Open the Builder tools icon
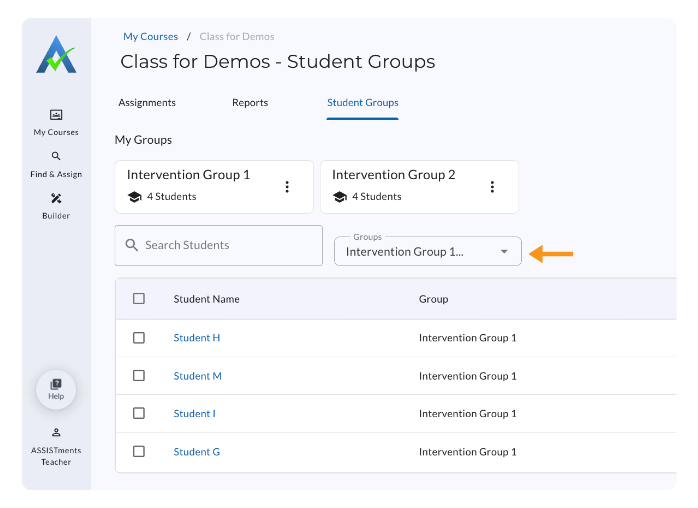698x508 pixels. [x=56, y=198]
